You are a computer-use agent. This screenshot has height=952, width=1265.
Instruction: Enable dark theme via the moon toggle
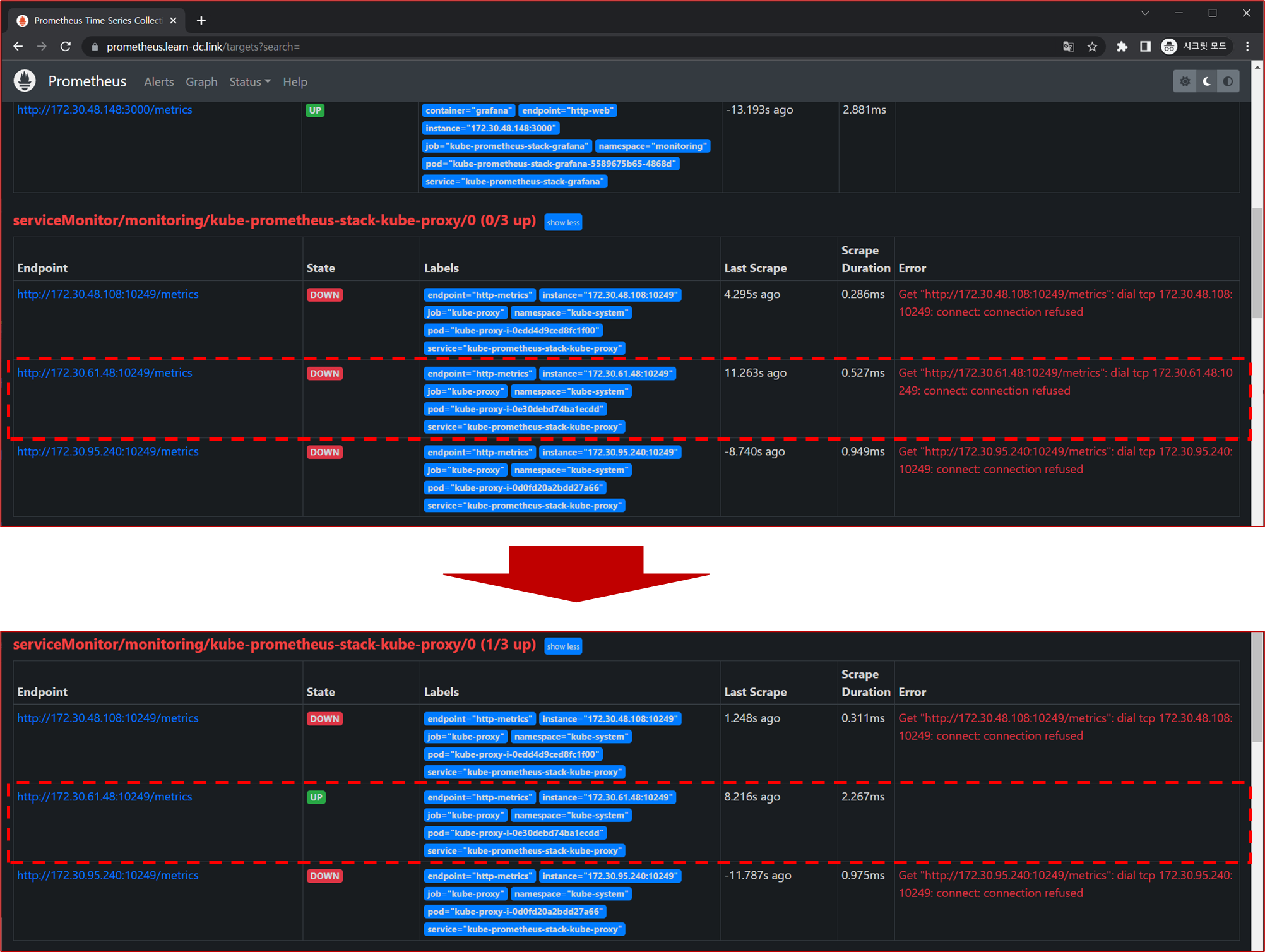pyautogui.click(x=1206, y=81)
